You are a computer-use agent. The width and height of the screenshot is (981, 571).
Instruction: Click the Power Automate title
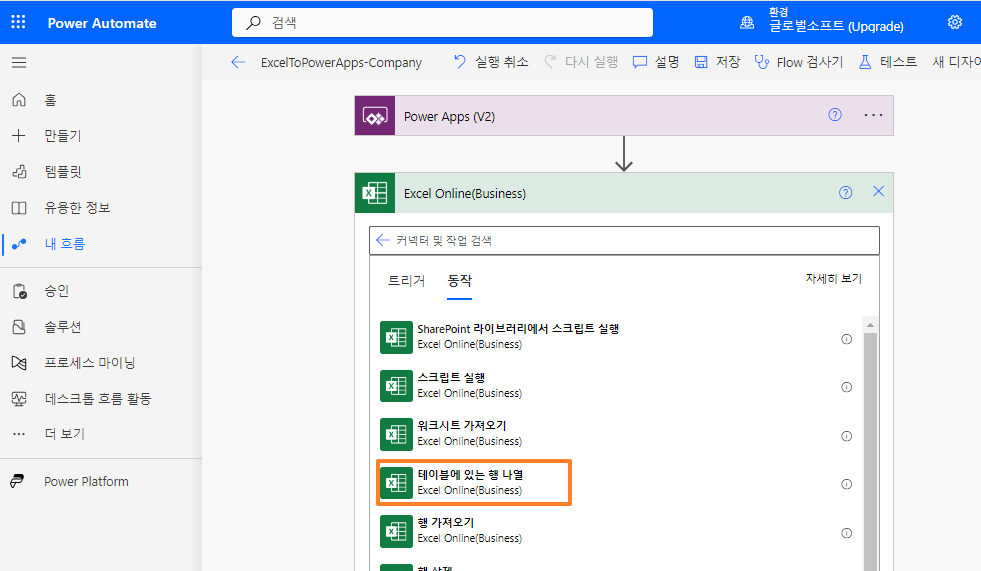coord(102,23)
